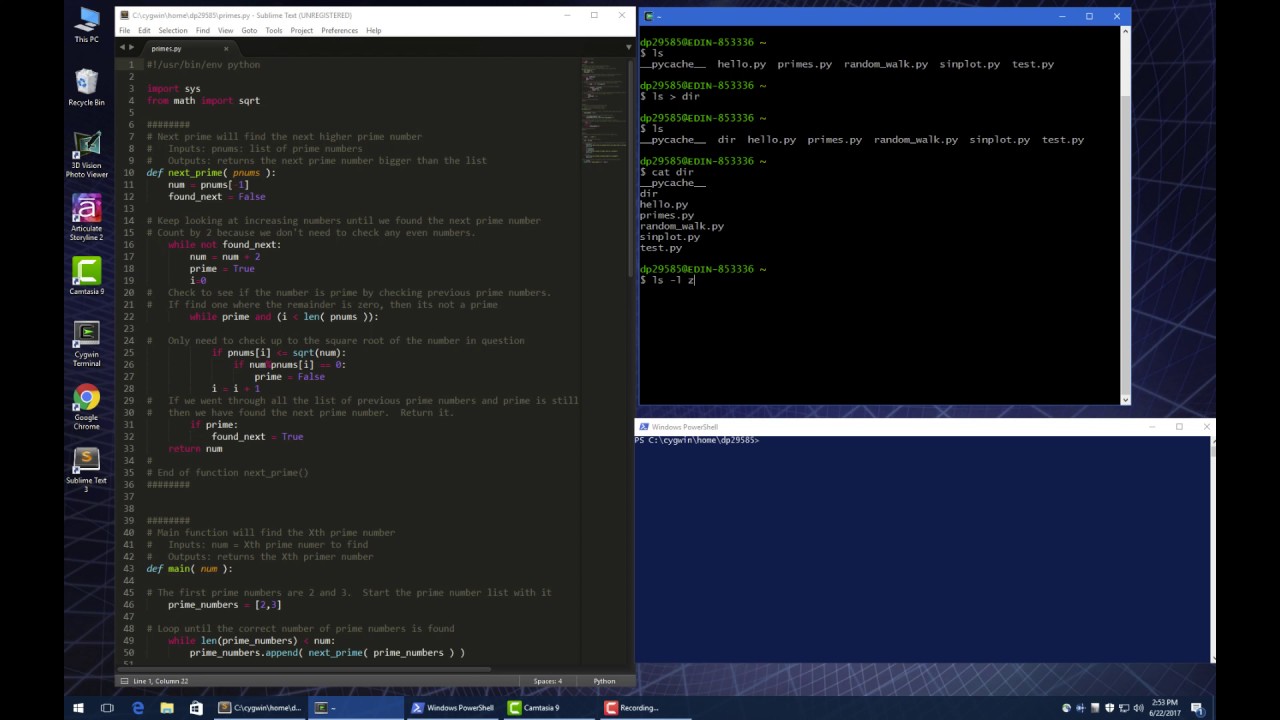
Task: Launch Edge browser from taskbar
Action: tap(137, 708)
